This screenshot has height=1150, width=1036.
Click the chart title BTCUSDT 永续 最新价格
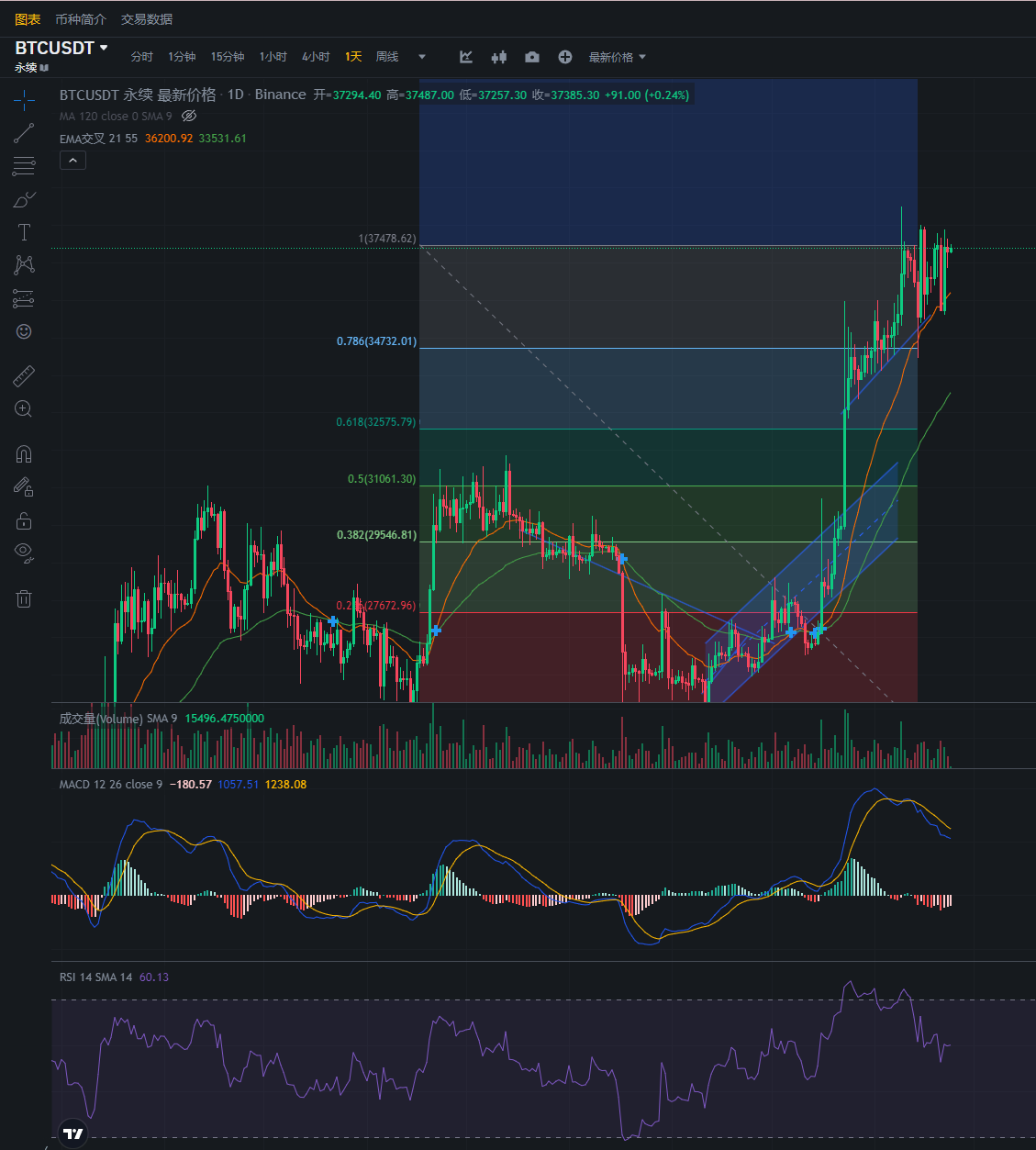point(138,95)
